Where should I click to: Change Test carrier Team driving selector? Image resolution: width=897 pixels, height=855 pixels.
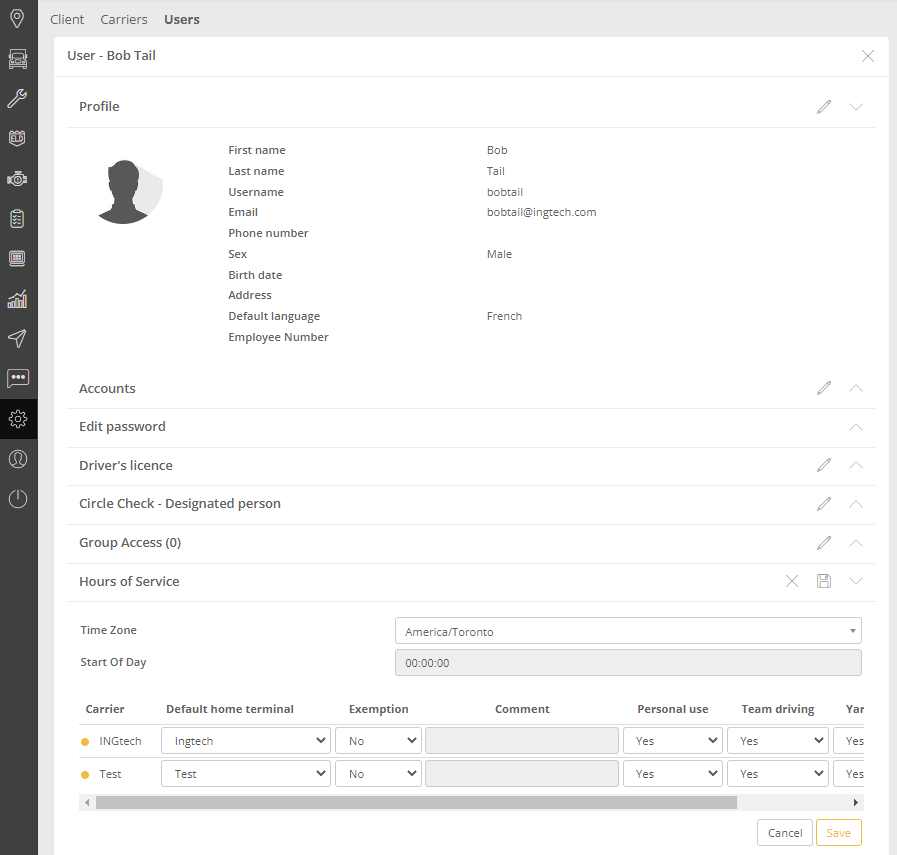pos(777,774)
